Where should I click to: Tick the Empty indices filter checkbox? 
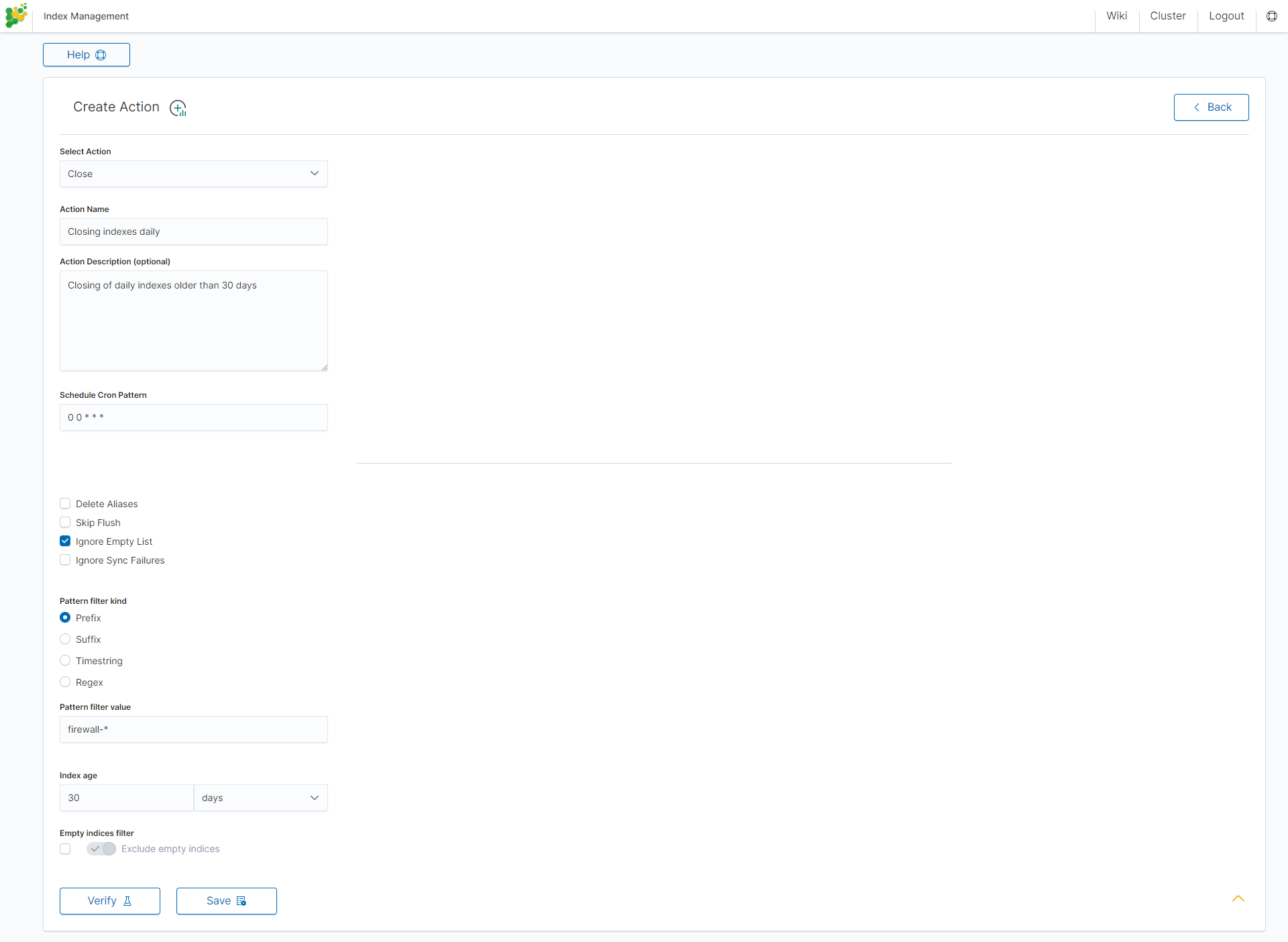(65, 849)
